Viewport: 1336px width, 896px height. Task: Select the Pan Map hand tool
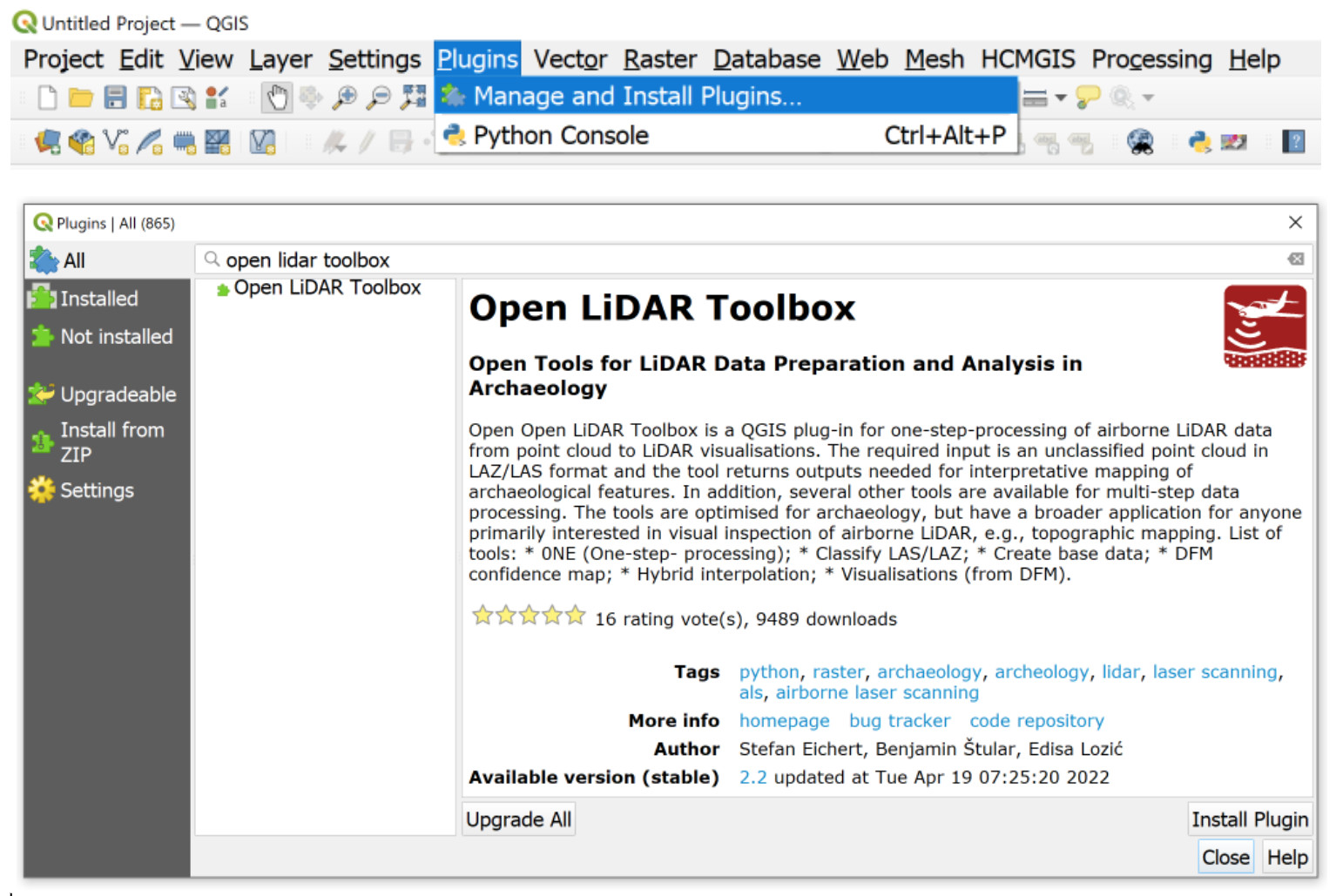click(x=277, y=98)
